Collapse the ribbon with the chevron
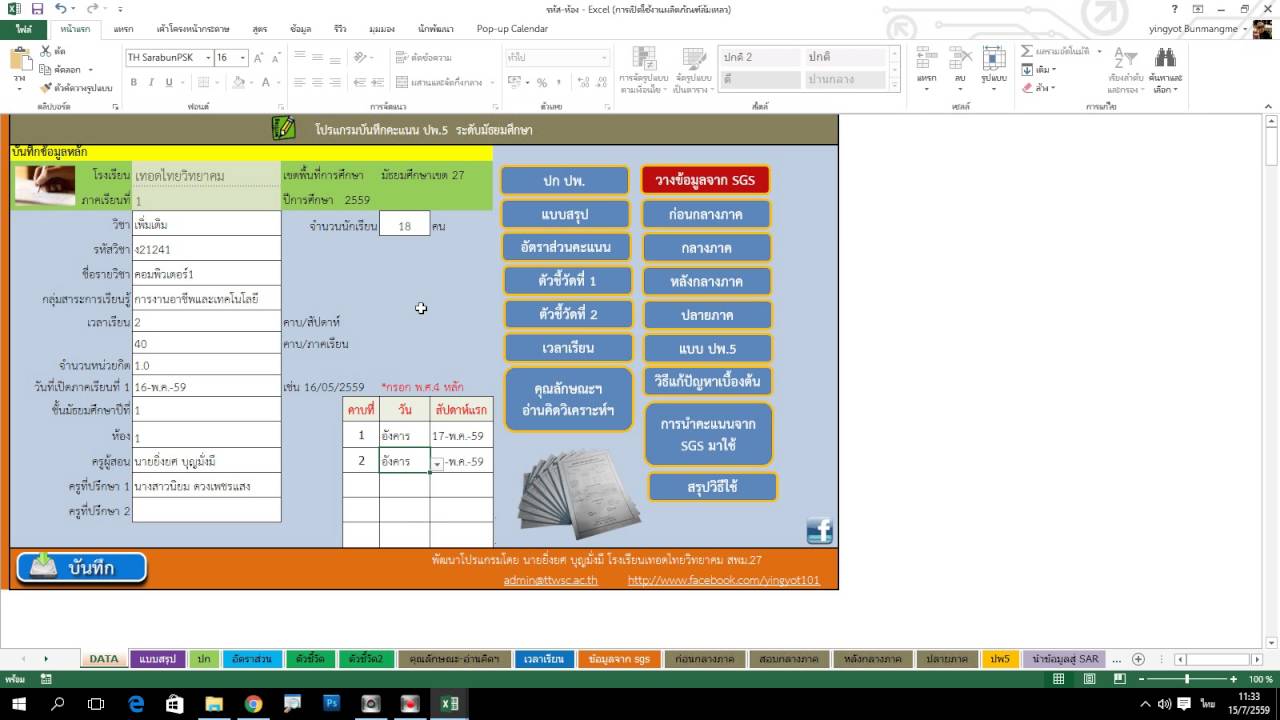Image resolution: width=1280 pixels, height=720 pixels. tap(1267, 105)
